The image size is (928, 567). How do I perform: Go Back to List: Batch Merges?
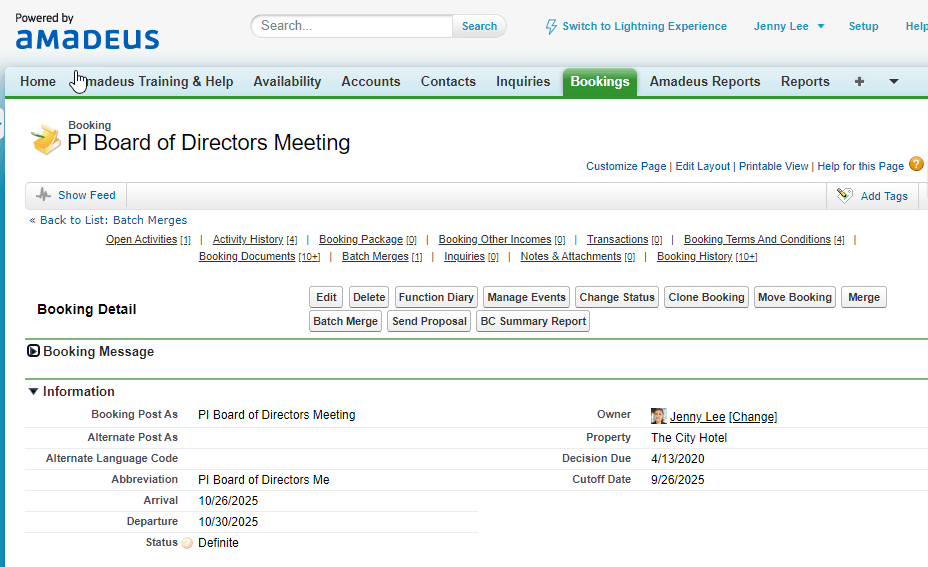tap(113, 220)
